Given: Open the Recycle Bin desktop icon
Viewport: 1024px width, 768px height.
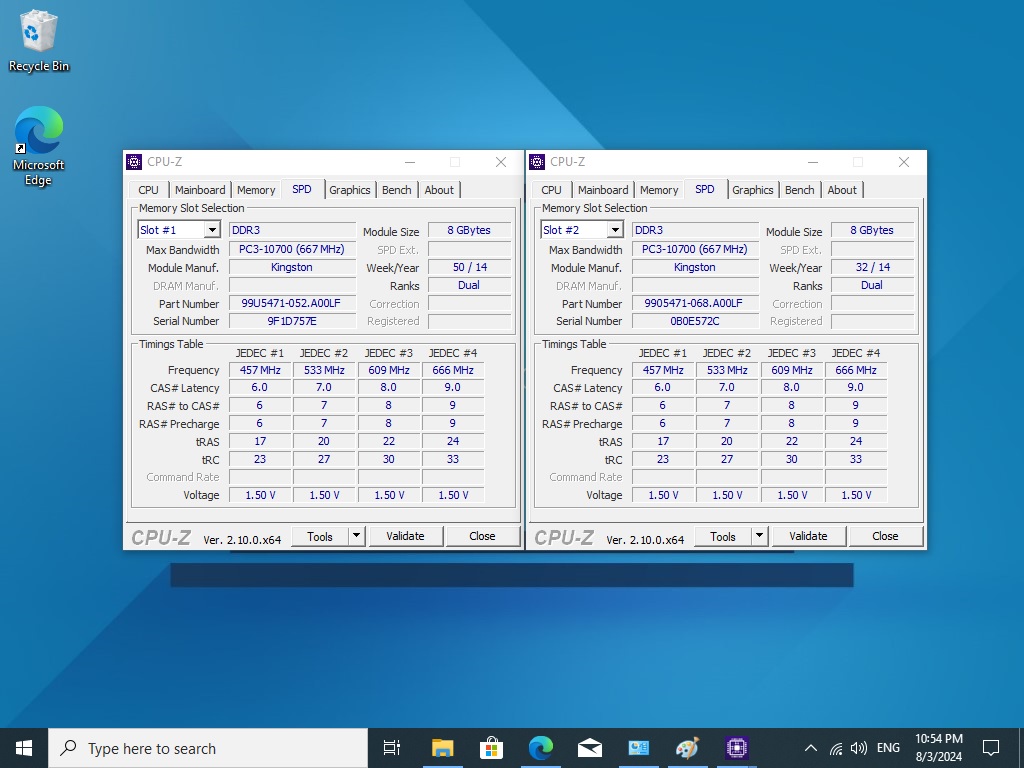Looking at the screenshot, I should 38,41.
